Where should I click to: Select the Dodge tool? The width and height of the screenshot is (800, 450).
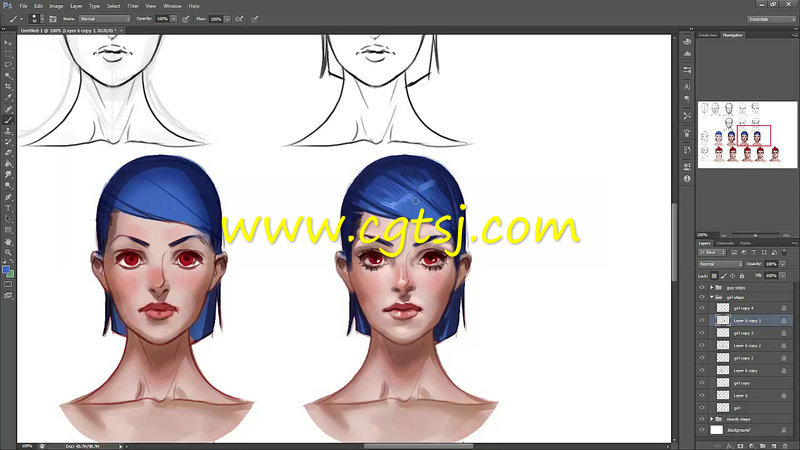pyautogui.click(x=8, y=185)
